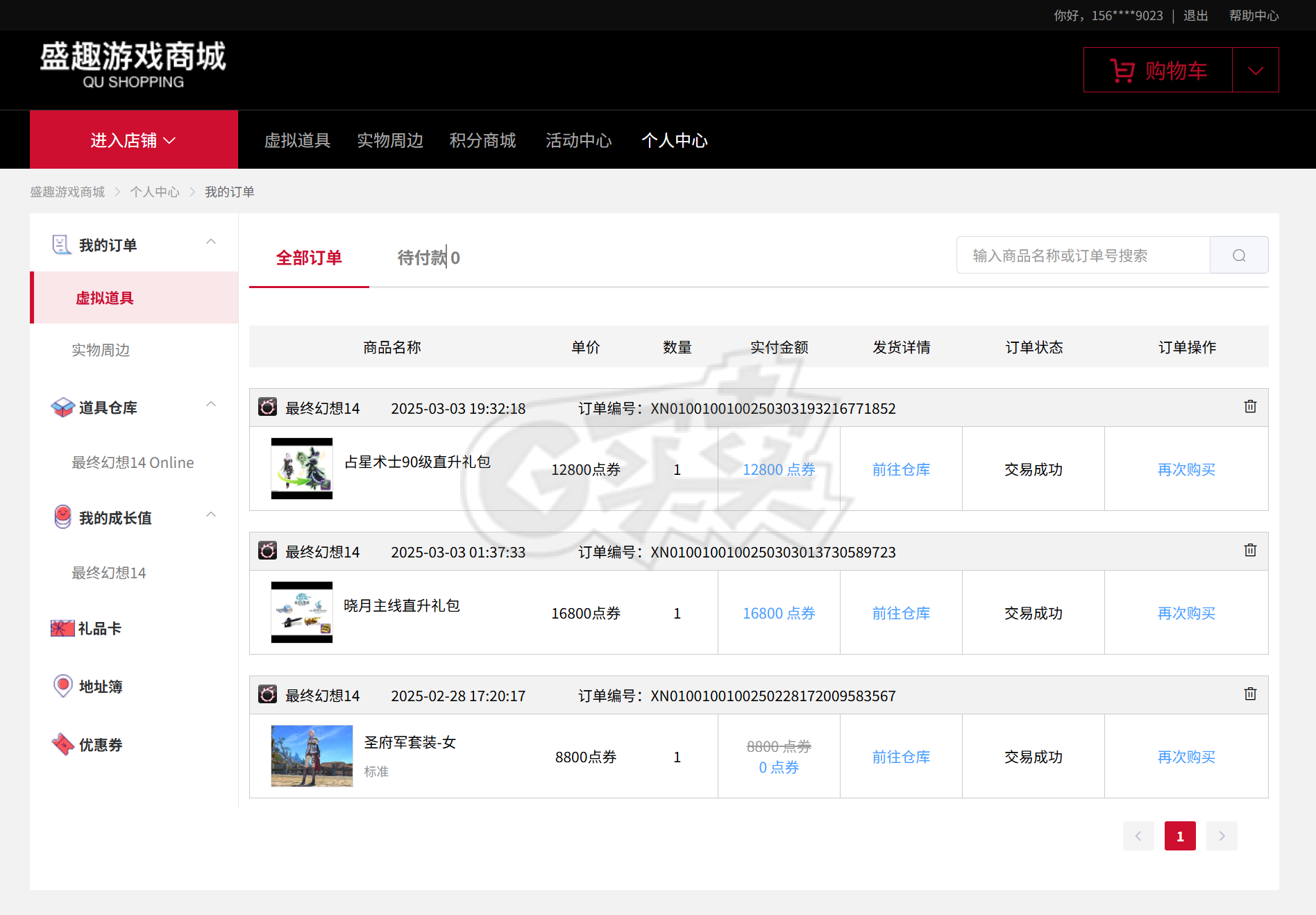
Task: Delete the 圣府军套装 order using its trash icon
Action: (x=1251, y=694)
